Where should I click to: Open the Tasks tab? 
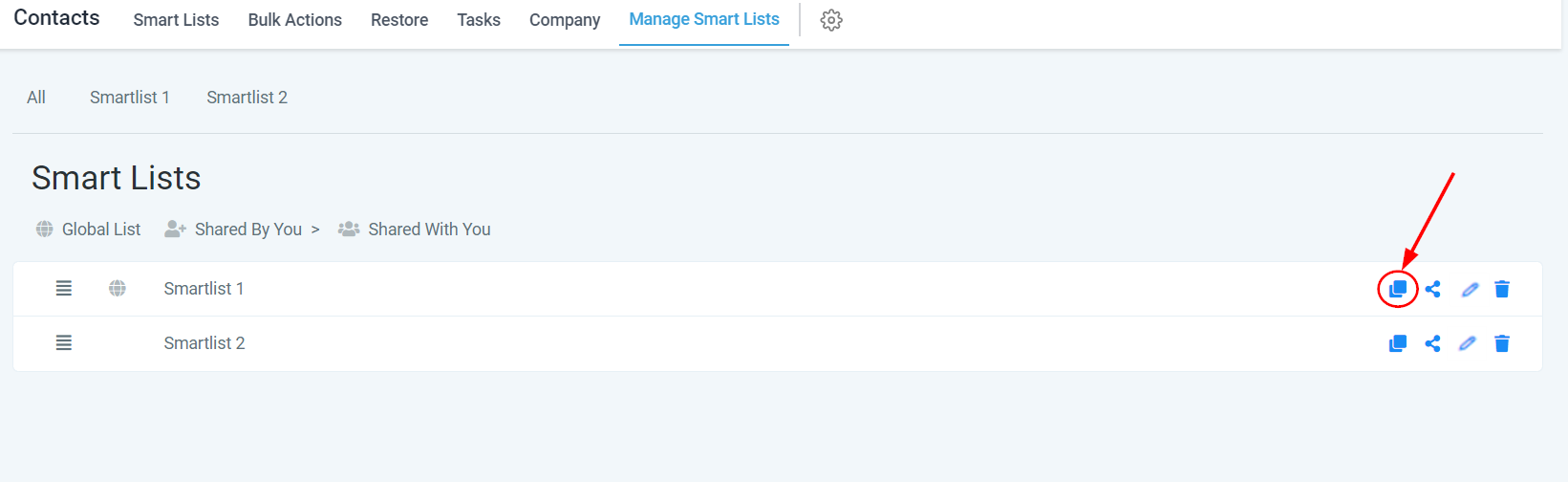(x=479, y=20)
